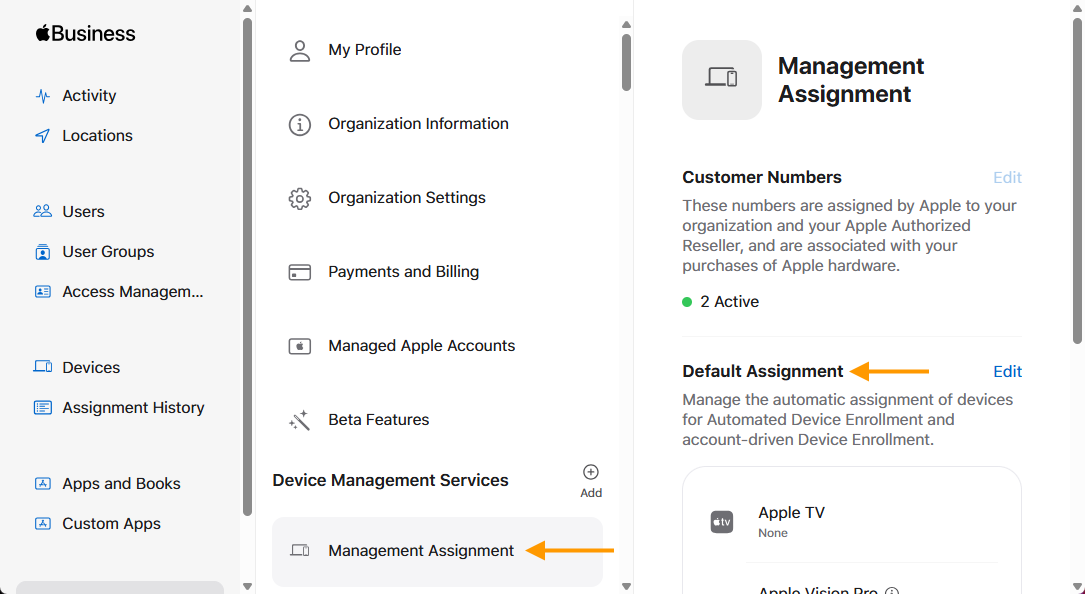This screenshot has height=594, width=1085.
Task: Click the My Profile person icon
Action: pos(300,50)
